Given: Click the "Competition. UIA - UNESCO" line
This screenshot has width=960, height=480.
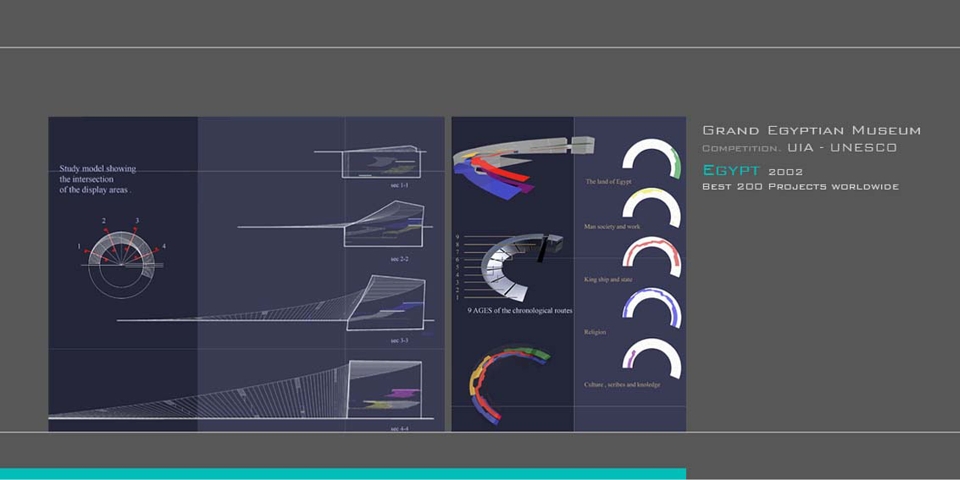Looking at the screenshot, I should coord(800,148).
